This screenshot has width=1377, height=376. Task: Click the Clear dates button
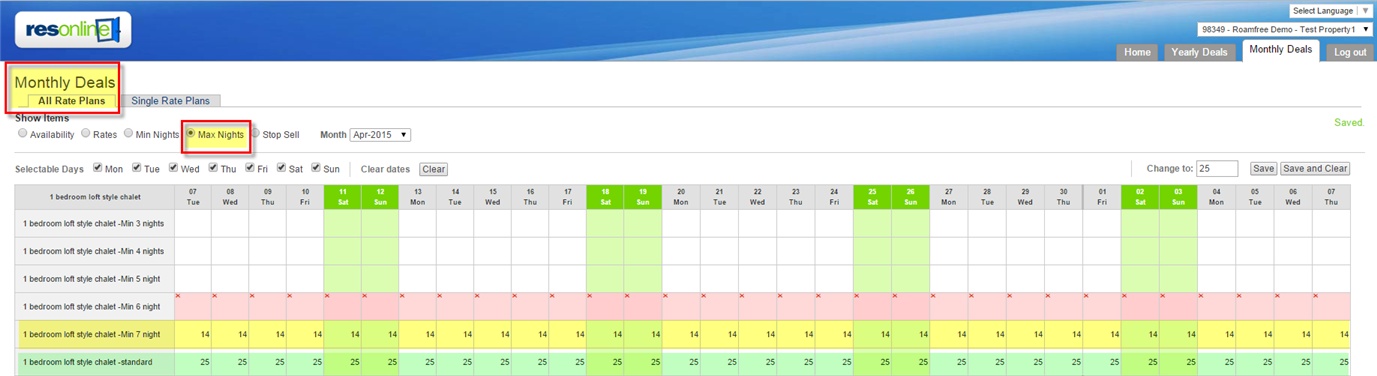[x=433, y=169]
